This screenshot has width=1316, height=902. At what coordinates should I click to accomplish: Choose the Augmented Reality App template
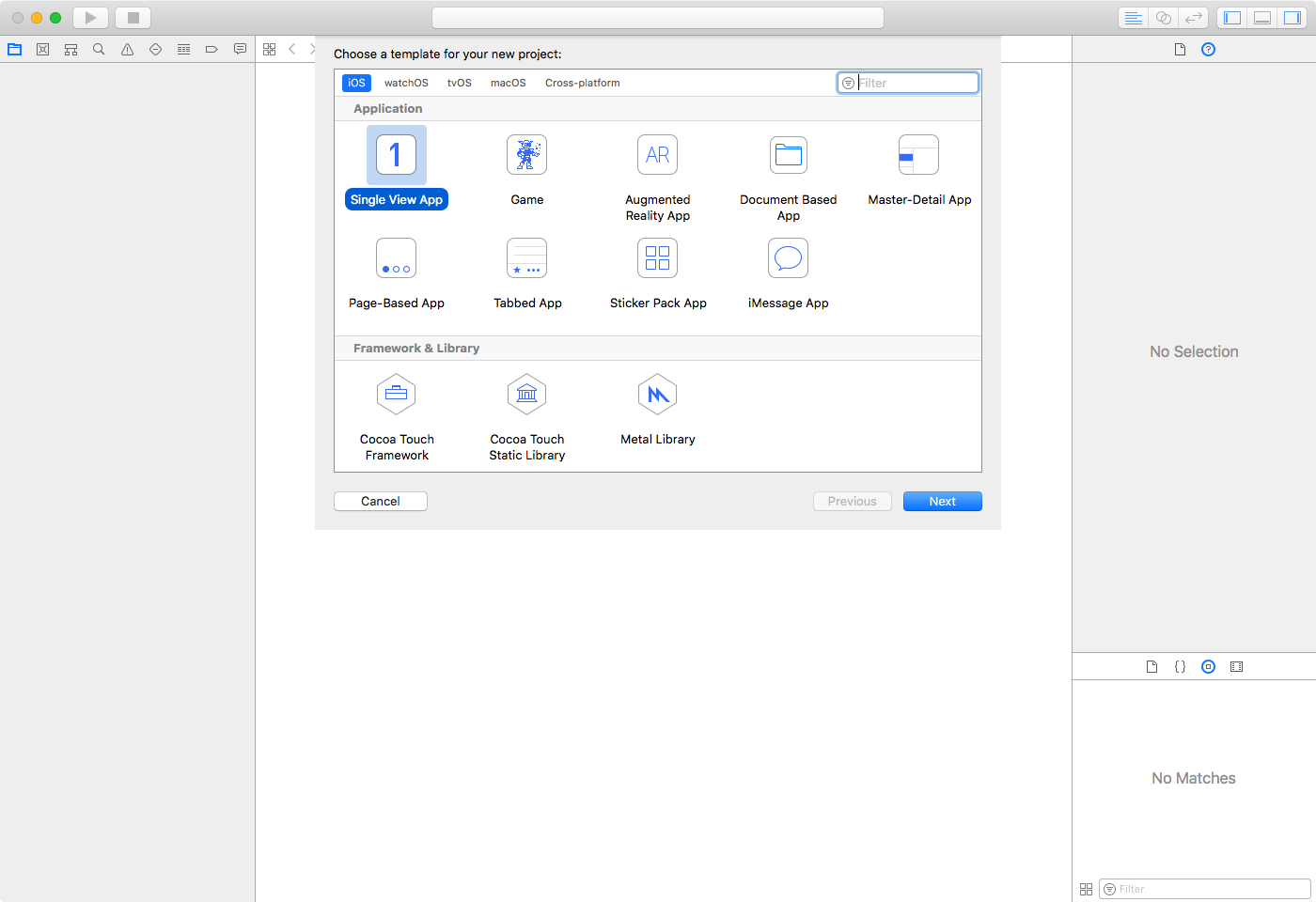click(x=658, y=177)
